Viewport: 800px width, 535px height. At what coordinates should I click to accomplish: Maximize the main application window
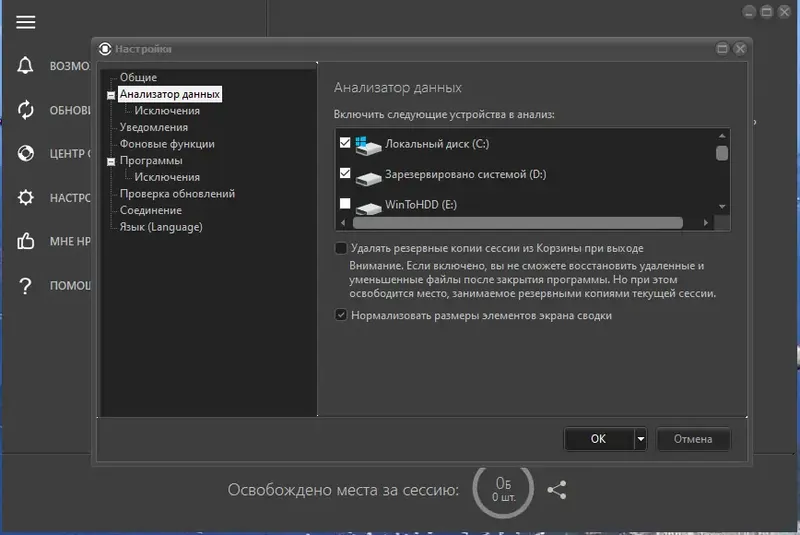766,12
